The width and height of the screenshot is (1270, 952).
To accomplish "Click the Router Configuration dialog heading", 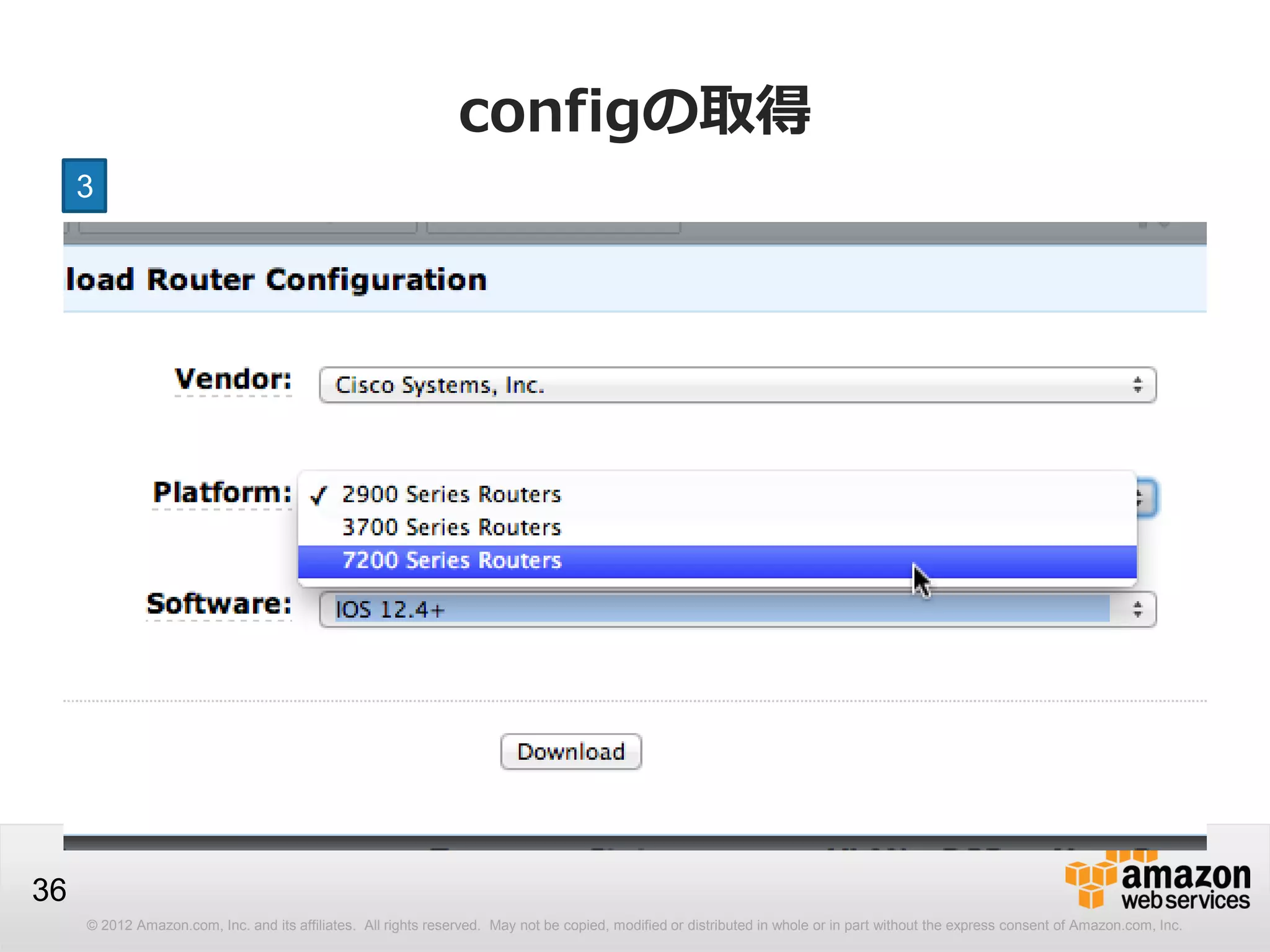I will coord(277,280).
